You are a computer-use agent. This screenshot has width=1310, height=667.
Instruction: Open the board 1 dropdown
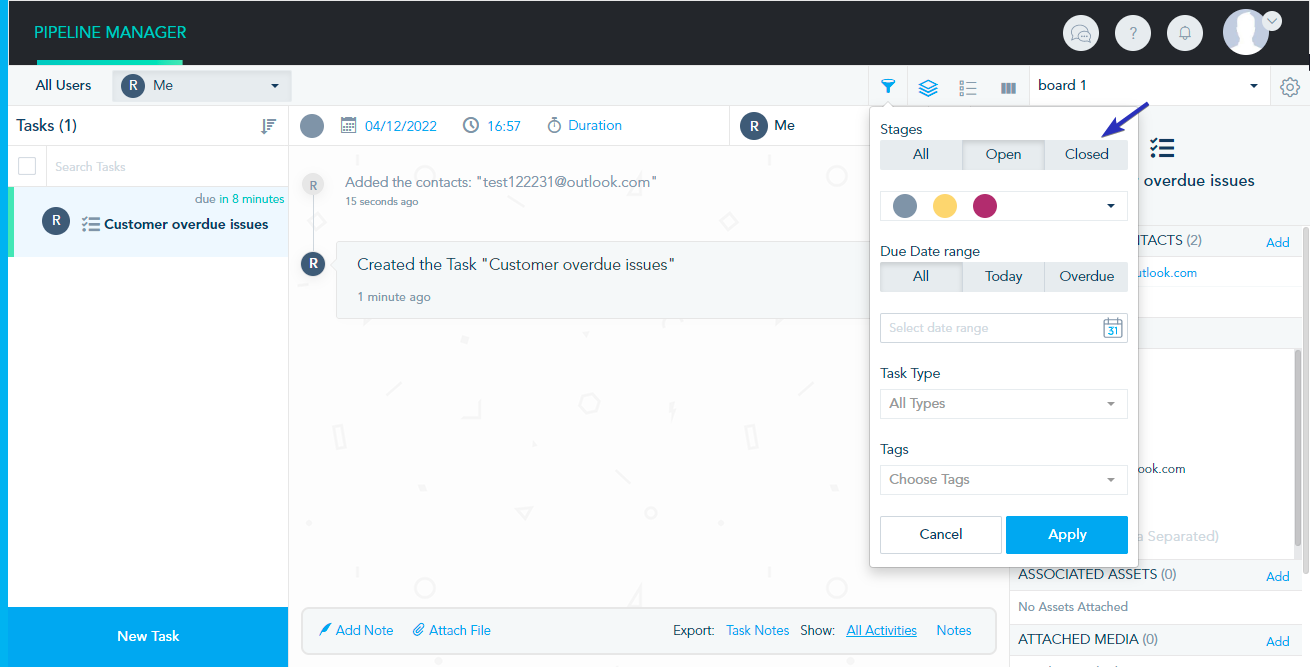coord(1149,86)
